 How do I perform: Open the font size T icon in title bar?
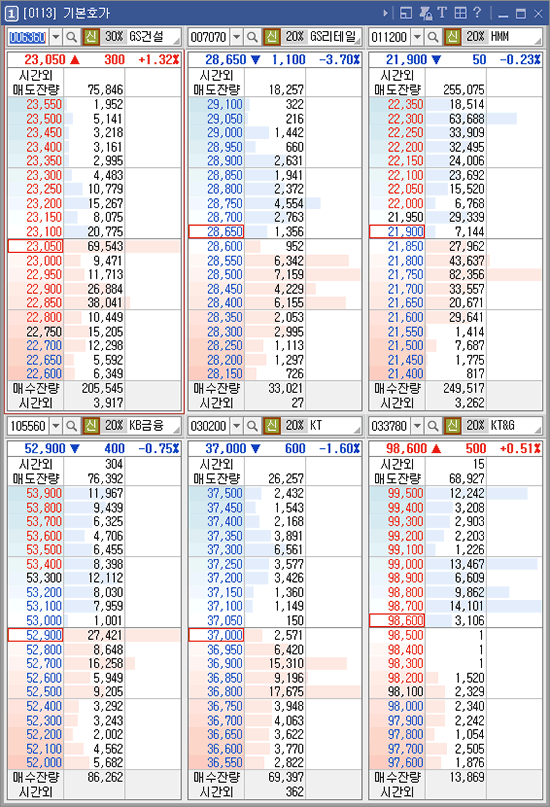(442, 12)
